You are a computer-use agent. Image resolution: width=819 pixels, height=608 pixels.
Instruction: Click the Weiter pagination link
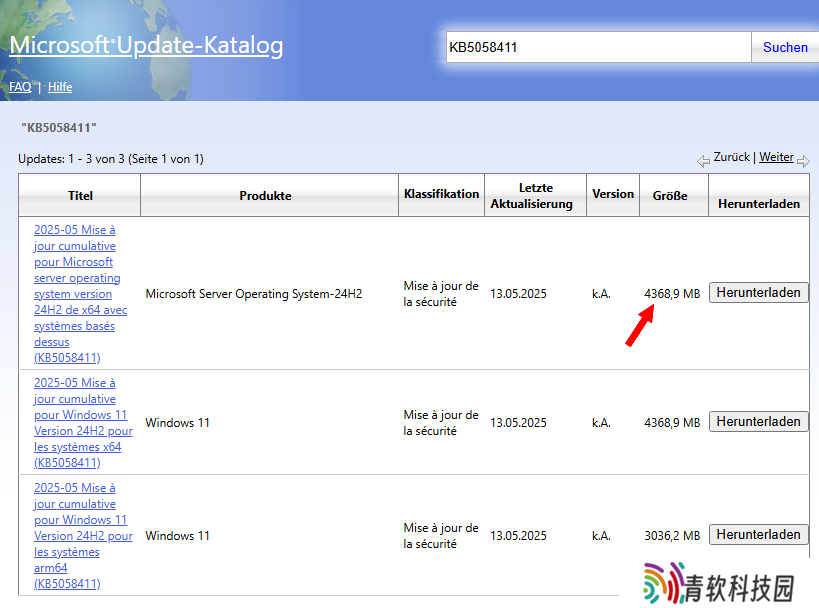coord(776,157)
